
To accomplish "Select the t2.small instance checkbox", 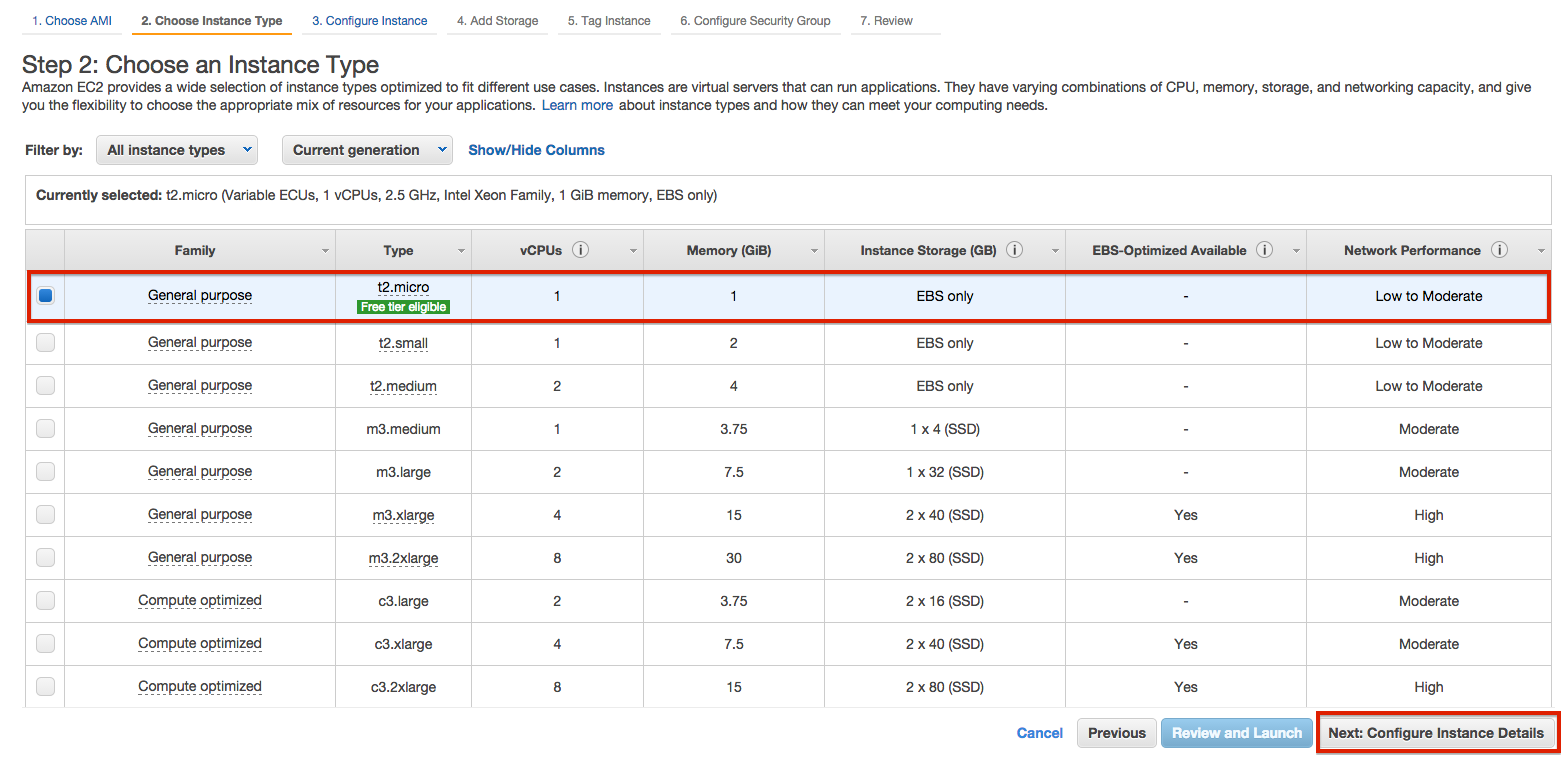I will point(45,343).
